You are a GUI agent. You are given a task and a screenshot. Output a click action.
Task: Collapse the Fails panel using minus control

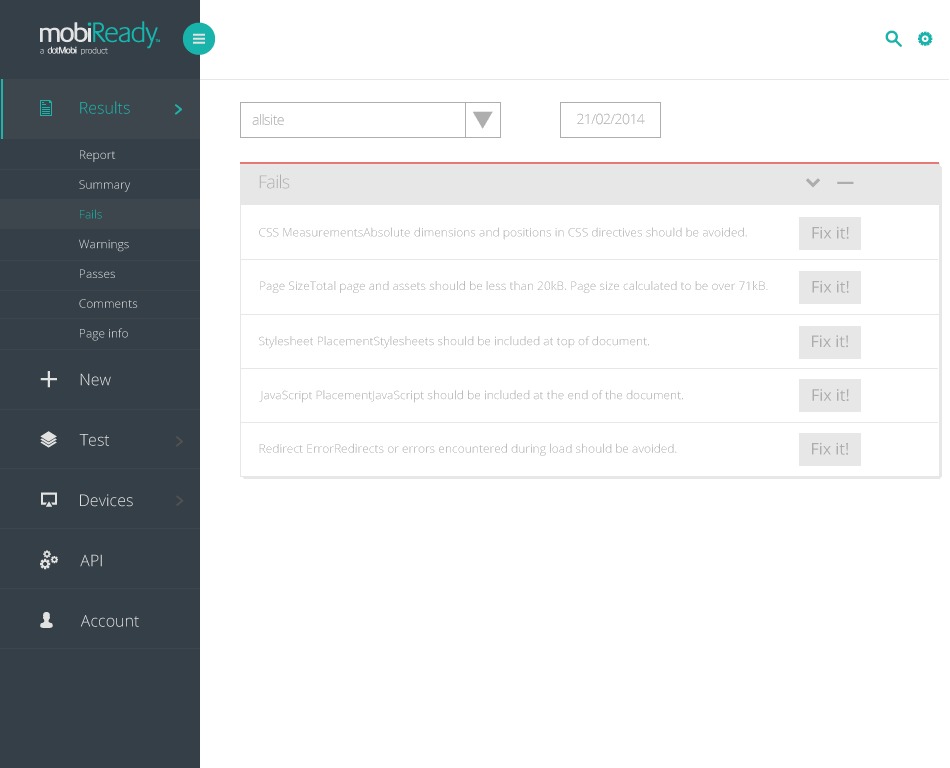[845, 183]
